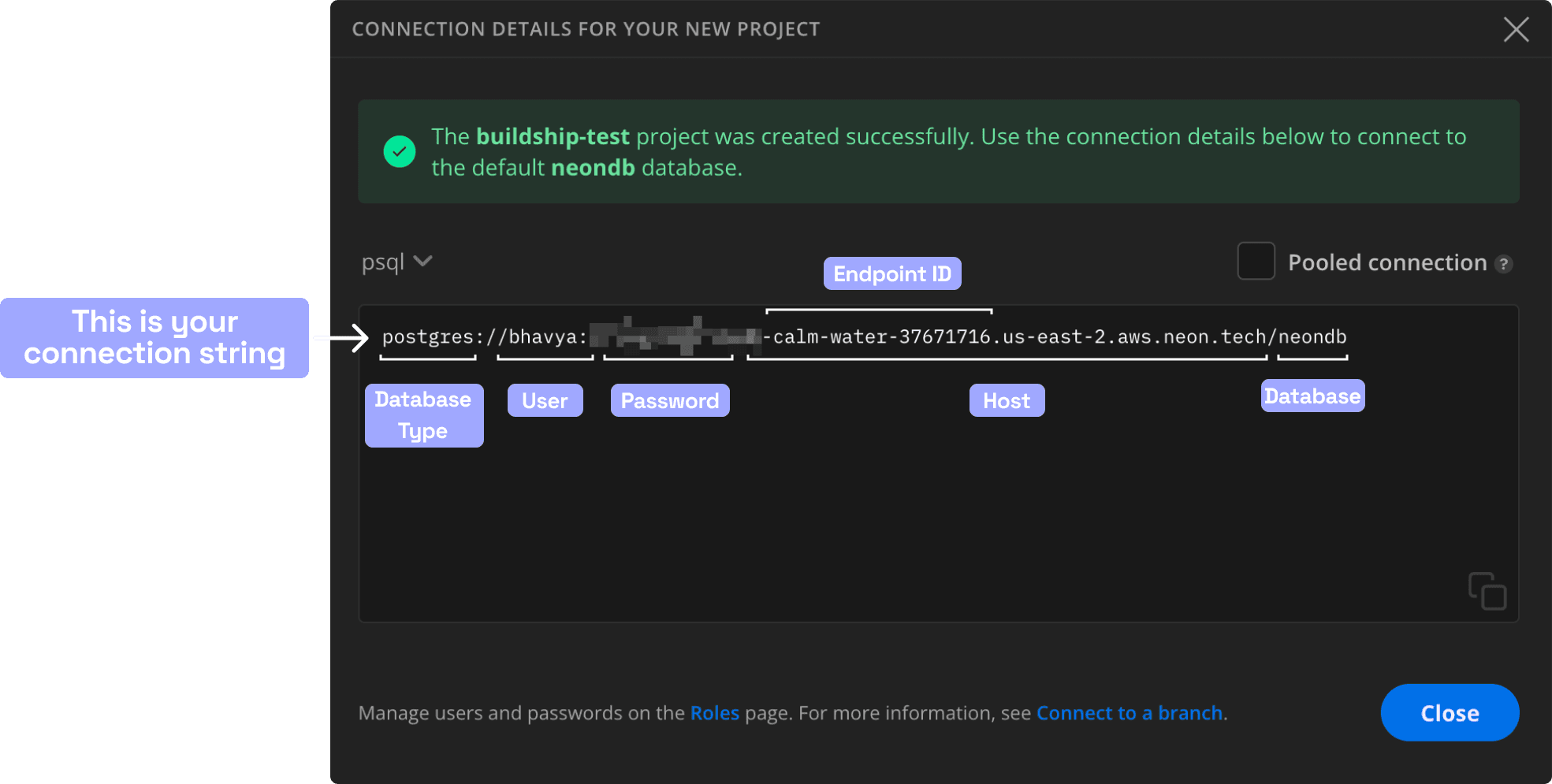Click the arrow pointing to the connection string

tap(339, 337)
